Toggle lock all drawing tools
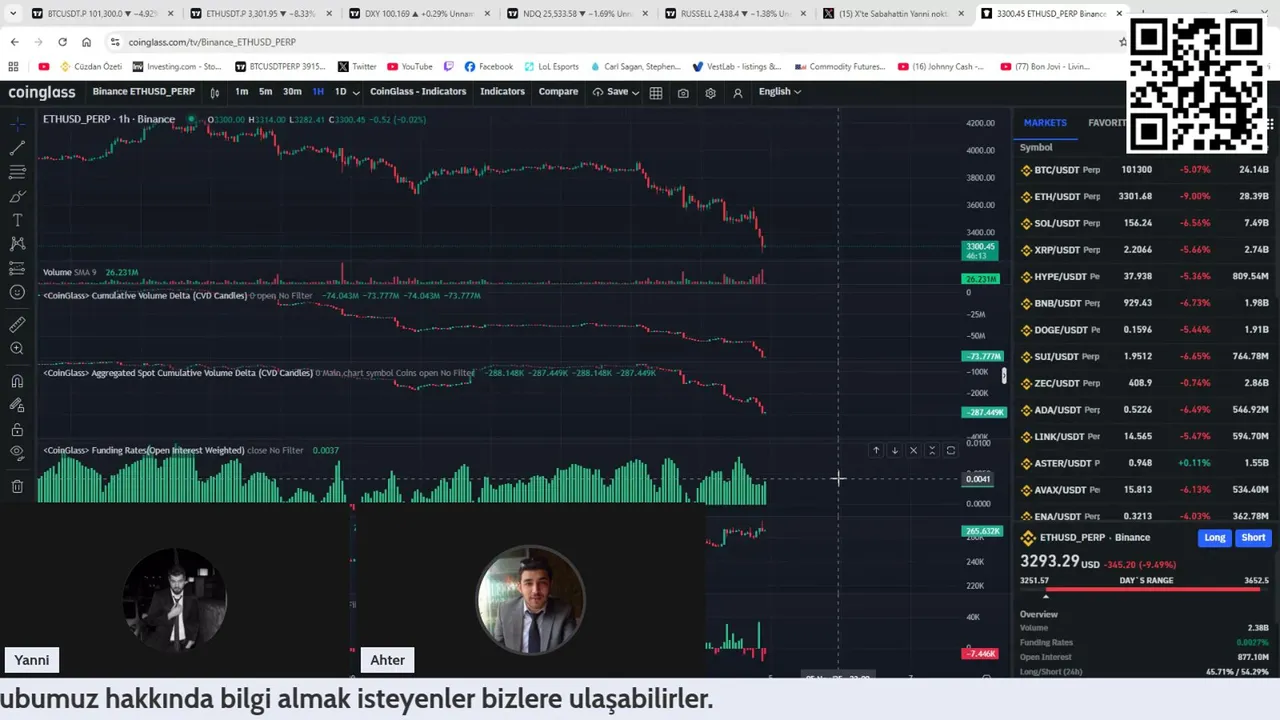This screenshot has height=720, width=1280. [17, 429]
